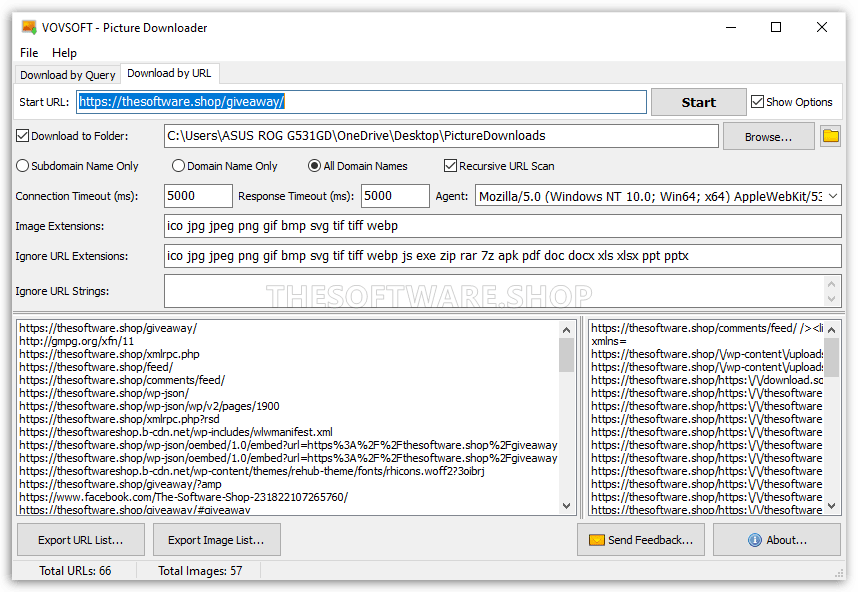The height and width of the screenshot is (592, 858).
Task: Click the info icon on About button
Action: [755, 540]
